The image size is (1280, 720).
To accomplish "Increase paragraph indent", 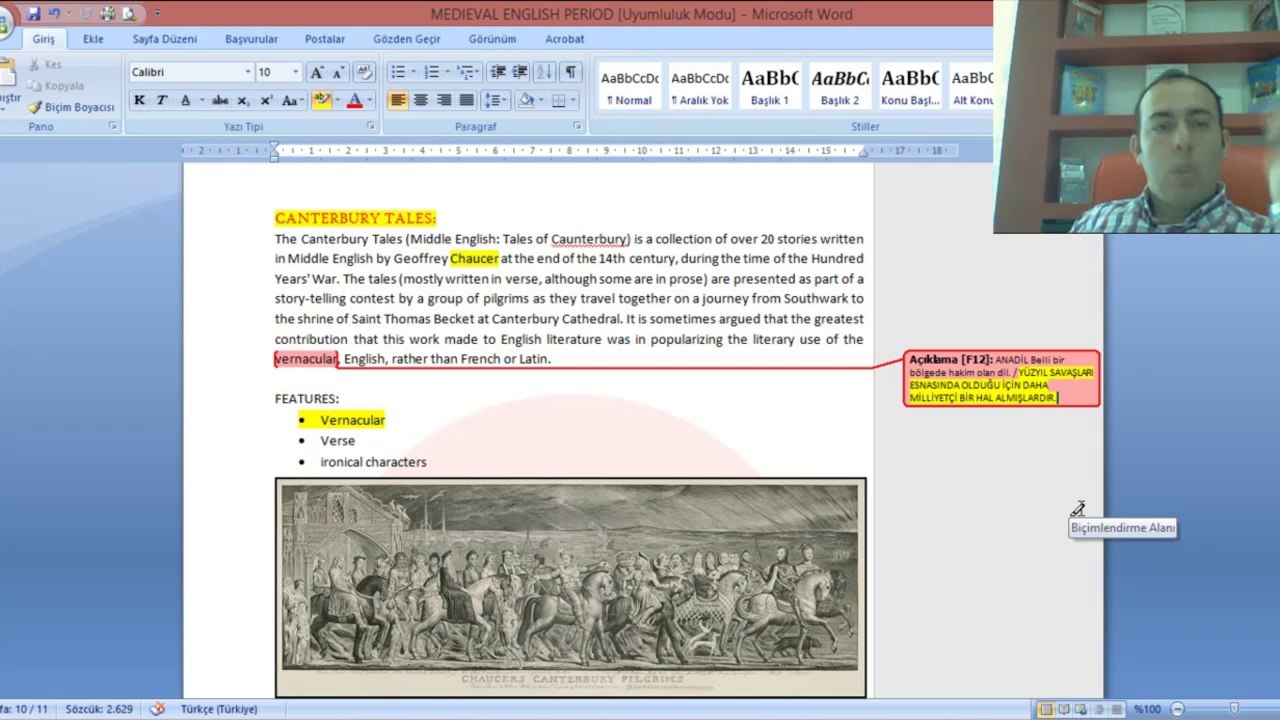I will [x=520, y=72].
